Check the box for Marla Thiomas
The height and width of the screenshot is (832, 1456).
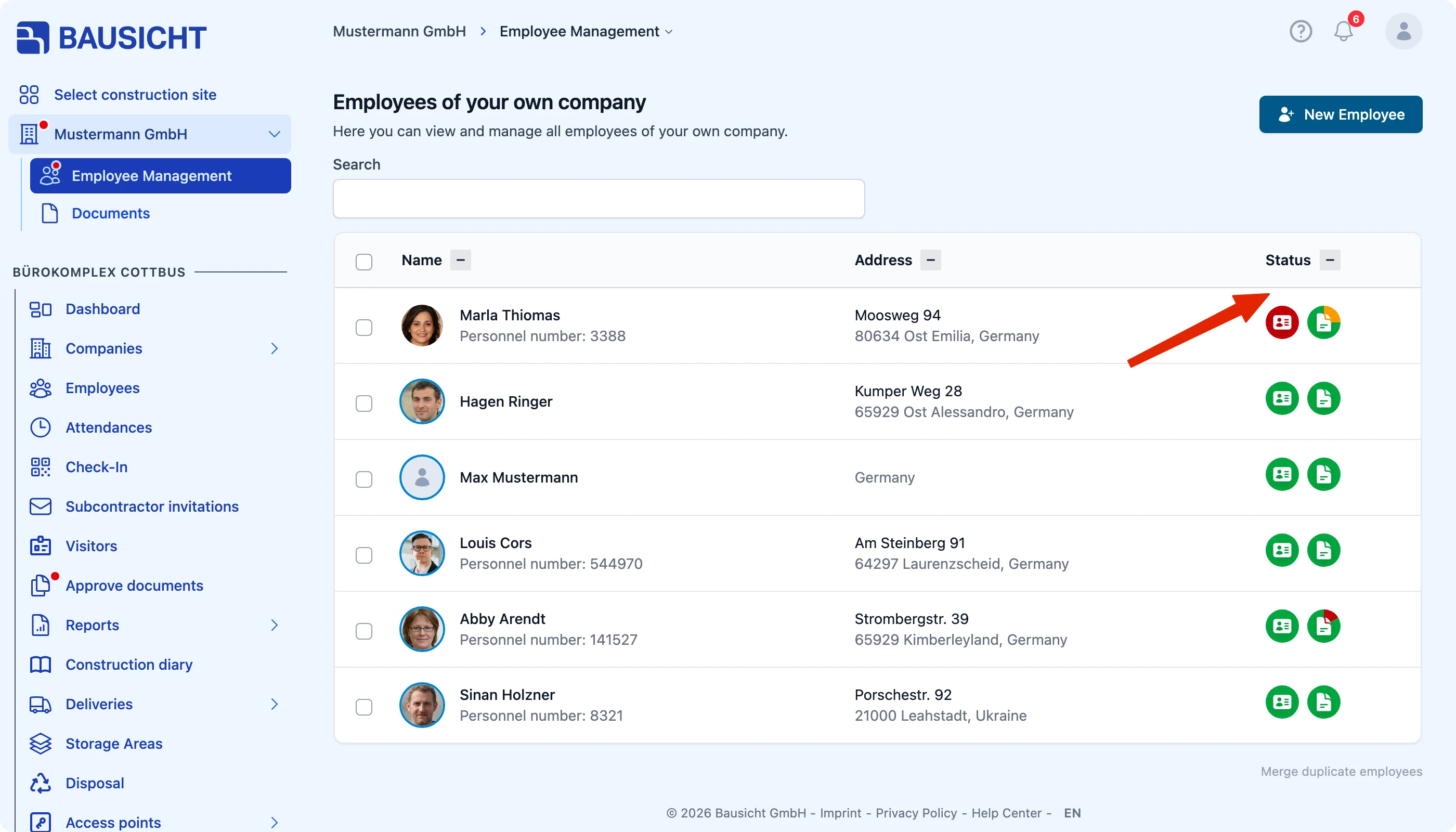click(x=363, y=328)
